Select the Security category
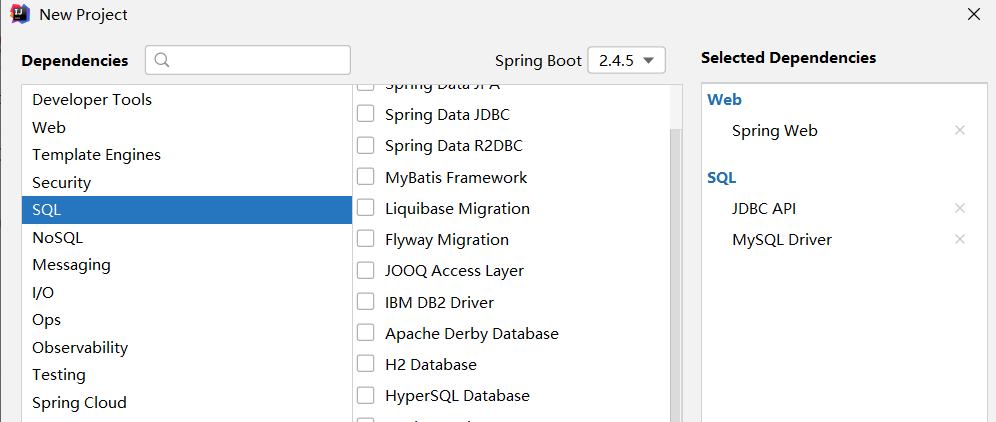Image resolution: width=996 pixels, height=422 pixels. (62, 183)
